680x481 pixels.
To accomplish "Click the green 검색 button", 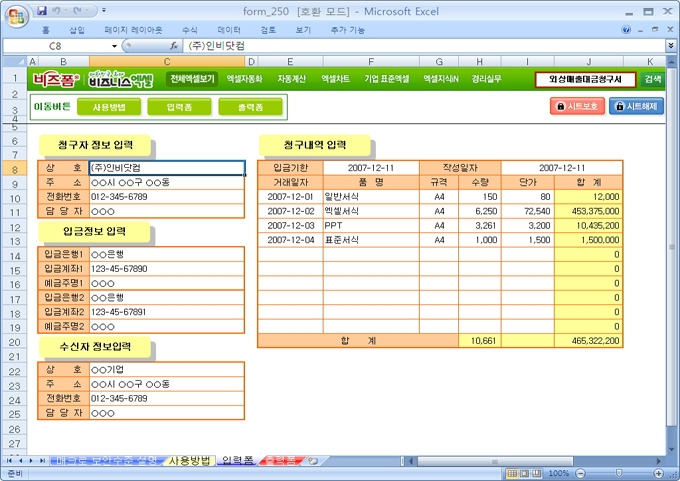I will tap(652, 79).
